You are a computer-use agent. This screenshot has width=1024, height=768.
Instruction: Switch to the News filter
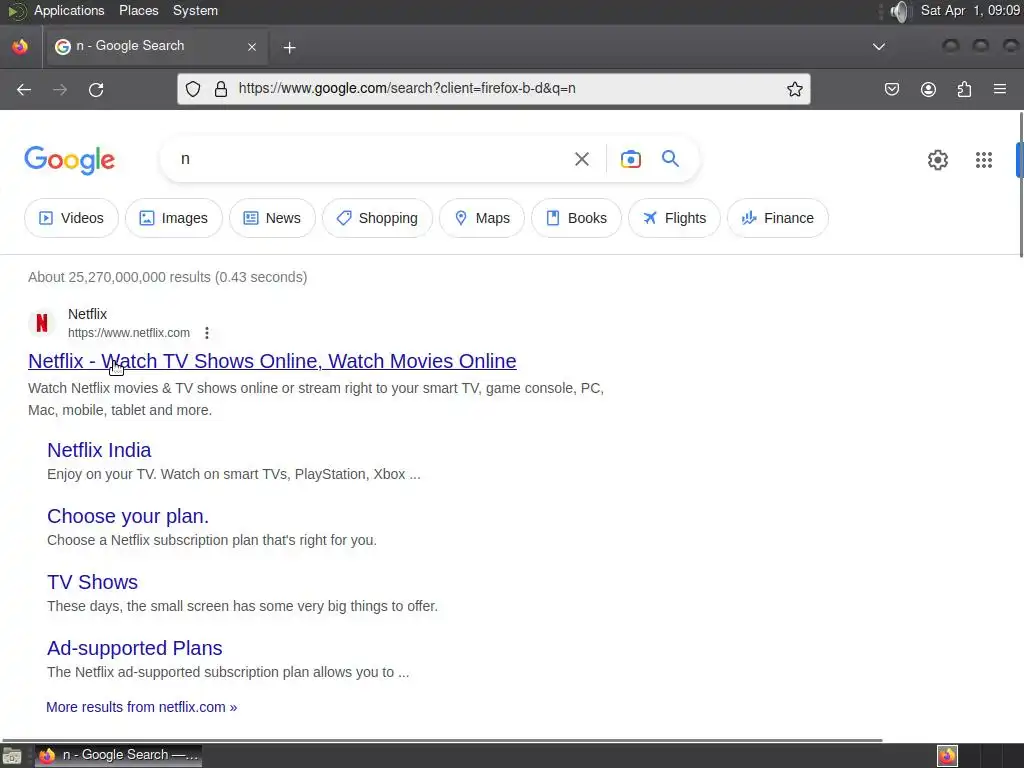272,218
